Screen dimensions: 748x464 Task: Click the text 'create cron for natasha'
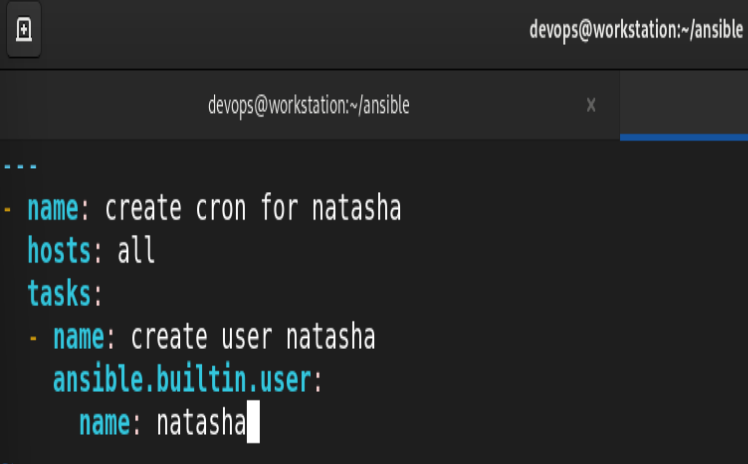point(253,208)
